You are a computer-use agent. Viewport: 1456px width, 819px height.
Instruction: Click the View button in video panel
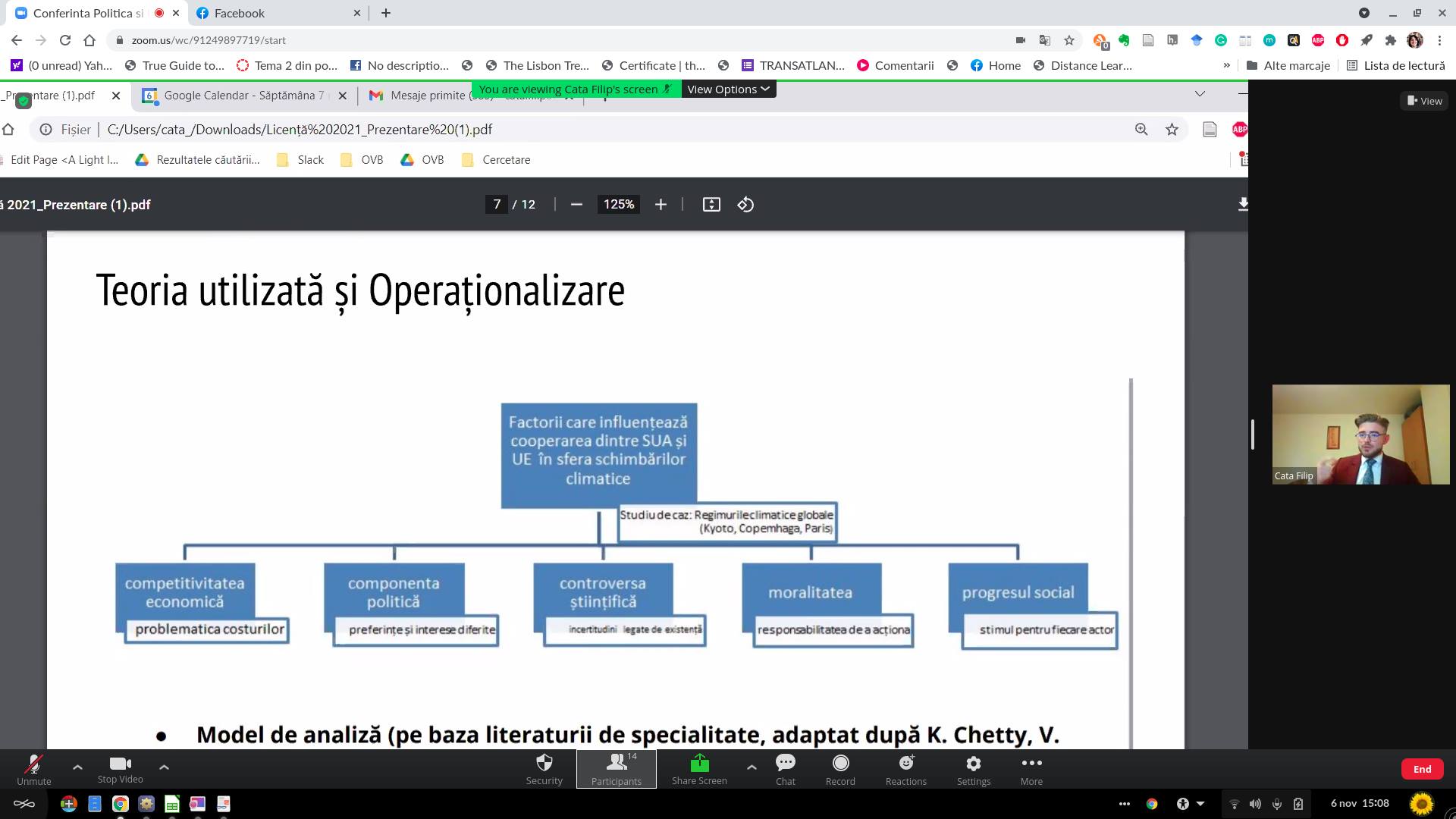coord(1424,101)
